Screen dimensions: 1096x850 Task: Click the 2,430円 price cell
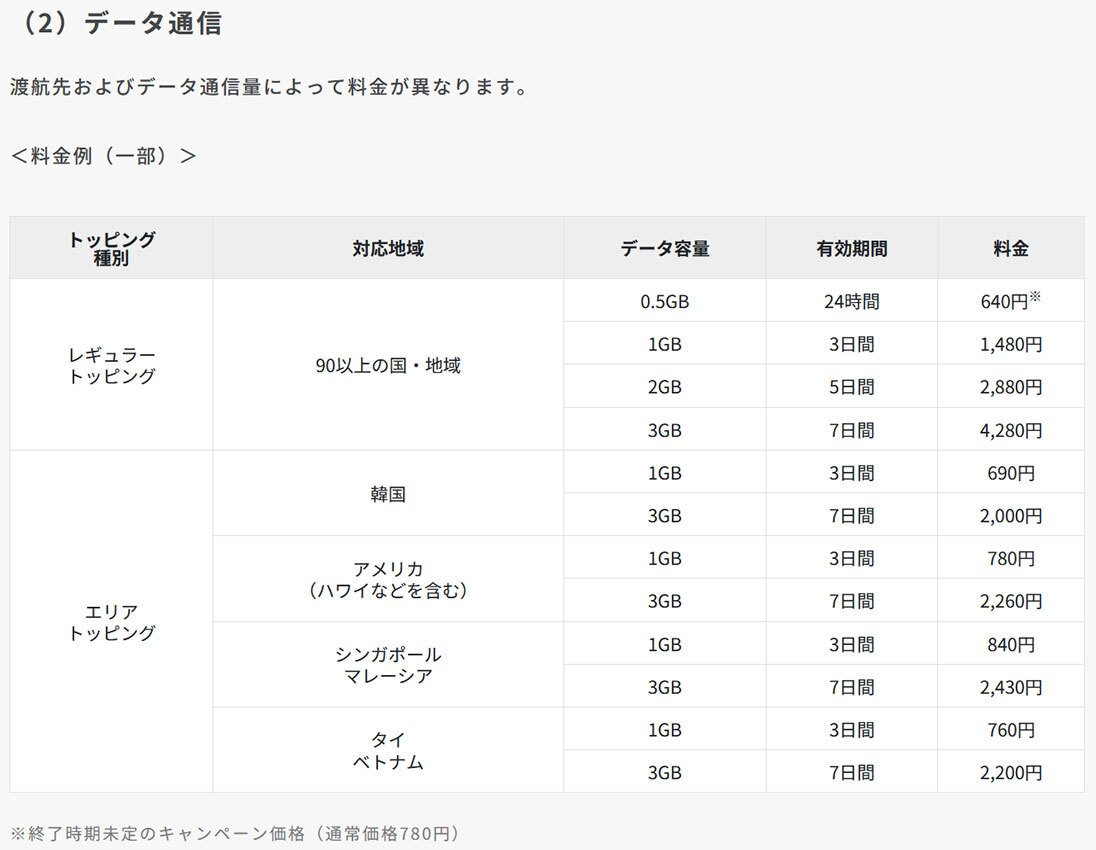(x=1010, y=686)
